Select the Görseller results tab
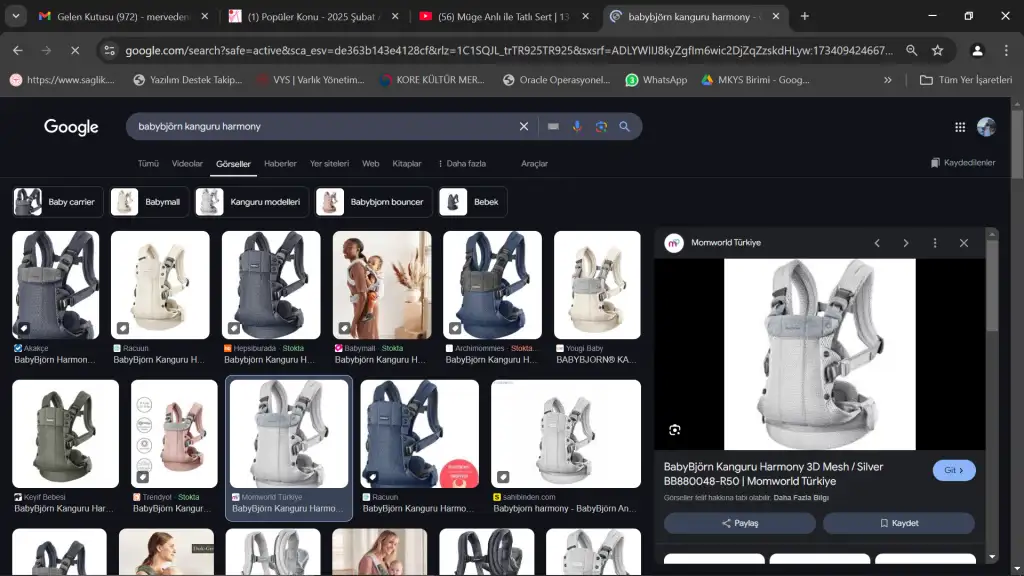This screenshot has width=1024, height=576. (x=233, y=164)
